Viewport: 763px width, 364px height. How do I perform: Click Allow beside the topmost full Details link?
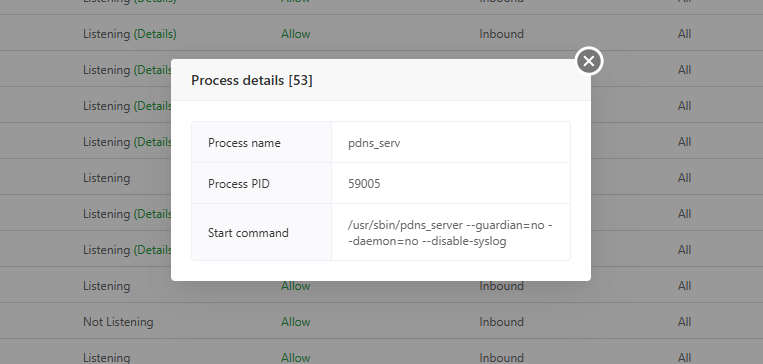pyautogui.click(x=295, y=34)
